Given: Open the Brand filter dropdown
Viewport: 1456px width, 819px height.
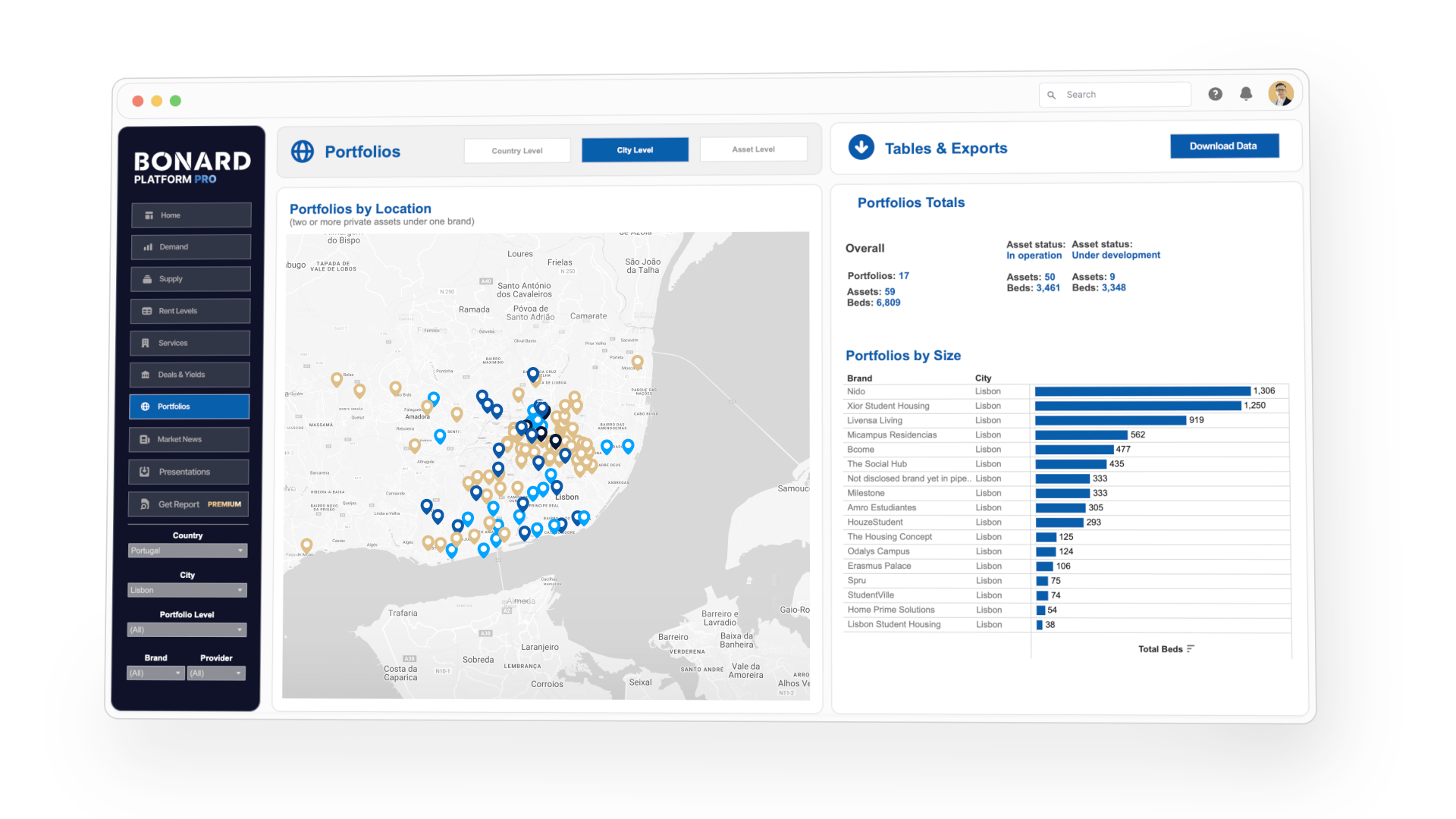Looking at the screenshot, I should pyautogui.click(x=155, y=673).
